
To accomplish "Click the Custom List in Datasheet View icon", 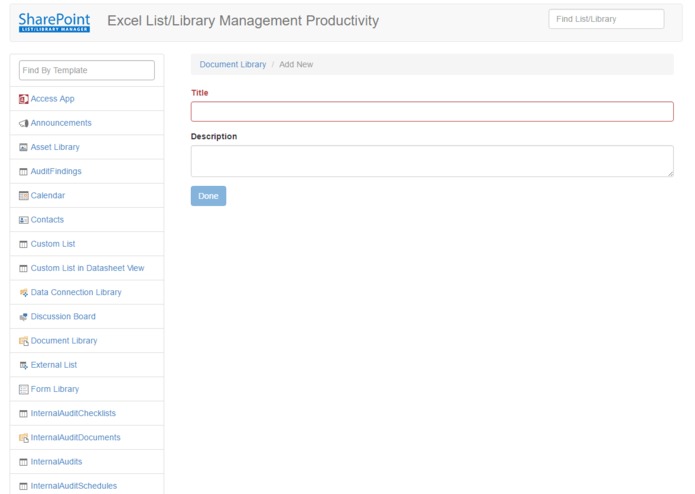I will click(23, 268).
